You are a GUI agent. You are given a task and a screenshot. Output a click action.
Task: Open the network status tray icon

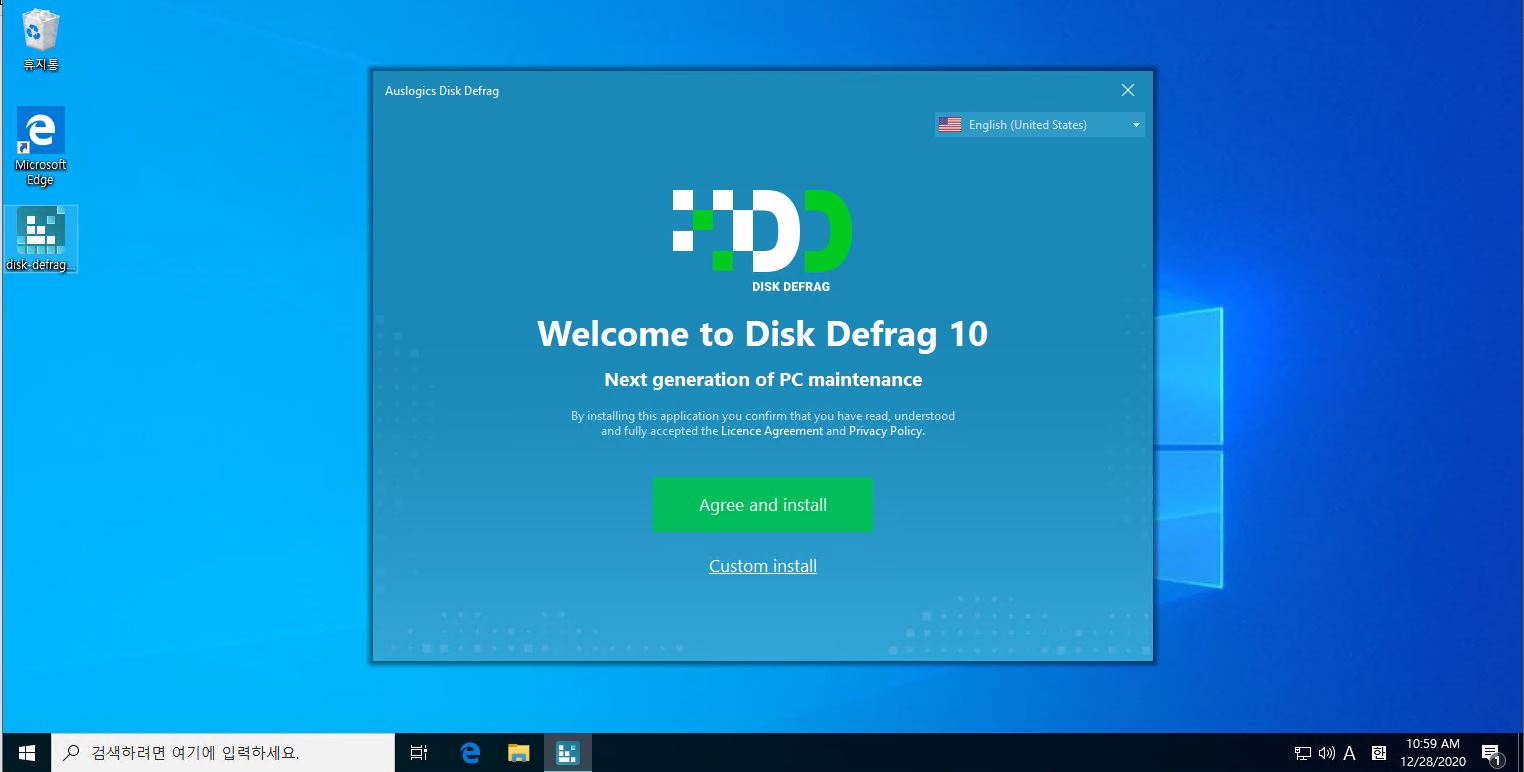coord(1303,753)
